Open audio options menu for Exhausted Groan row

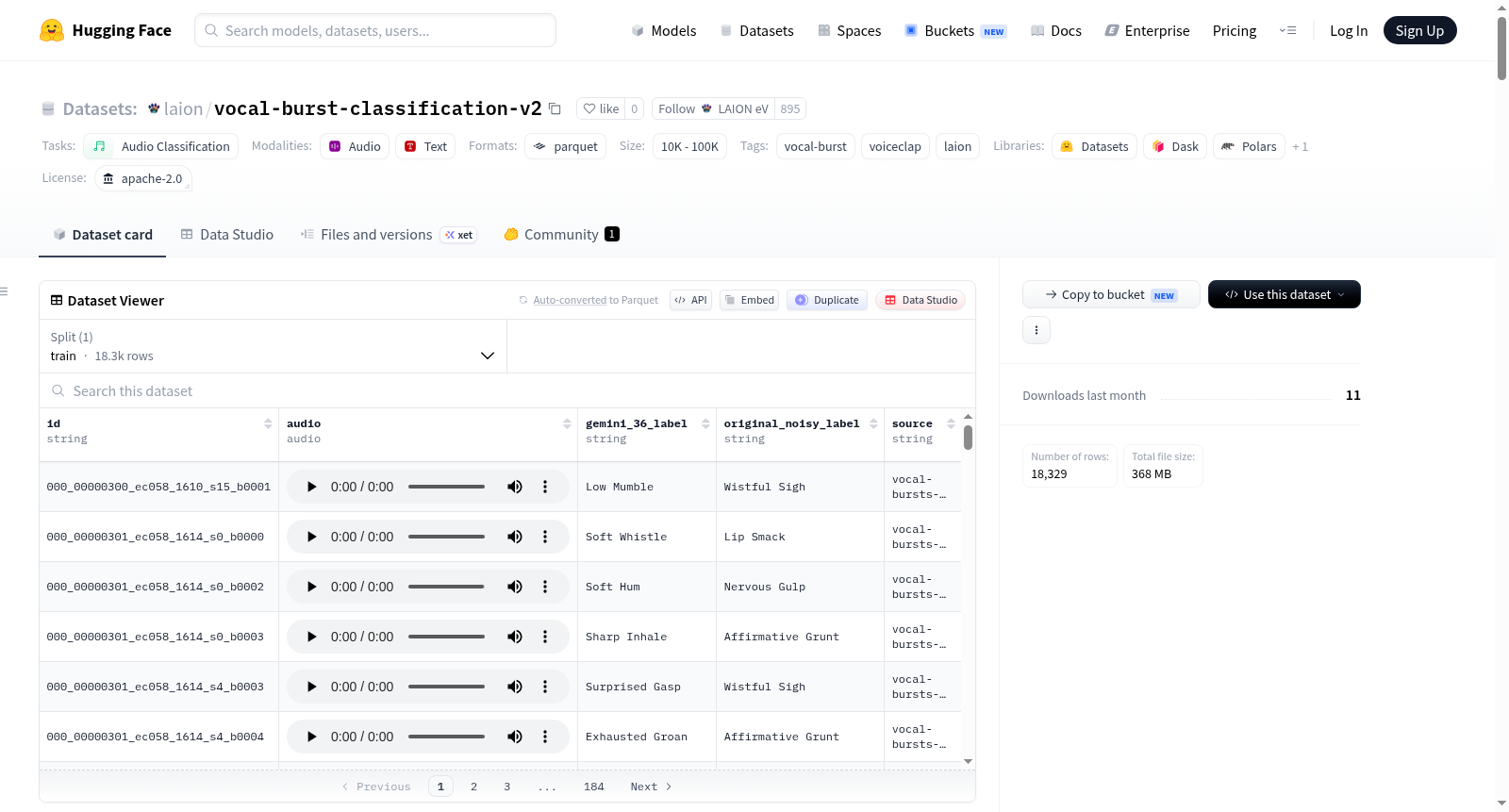tap(545, 737)
